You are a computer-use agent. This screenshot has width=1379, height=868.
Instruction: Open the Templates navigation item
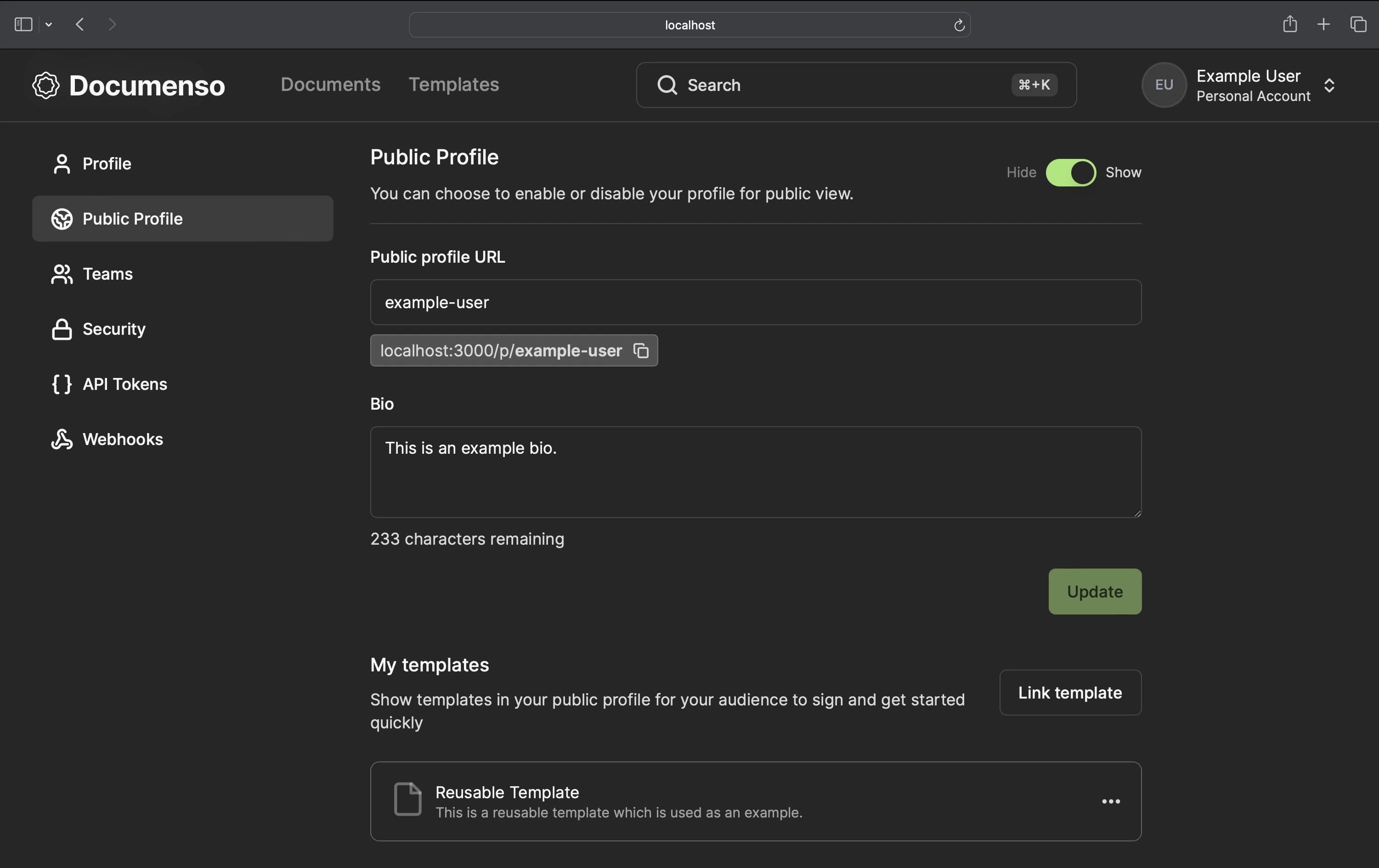coord(453,84)
